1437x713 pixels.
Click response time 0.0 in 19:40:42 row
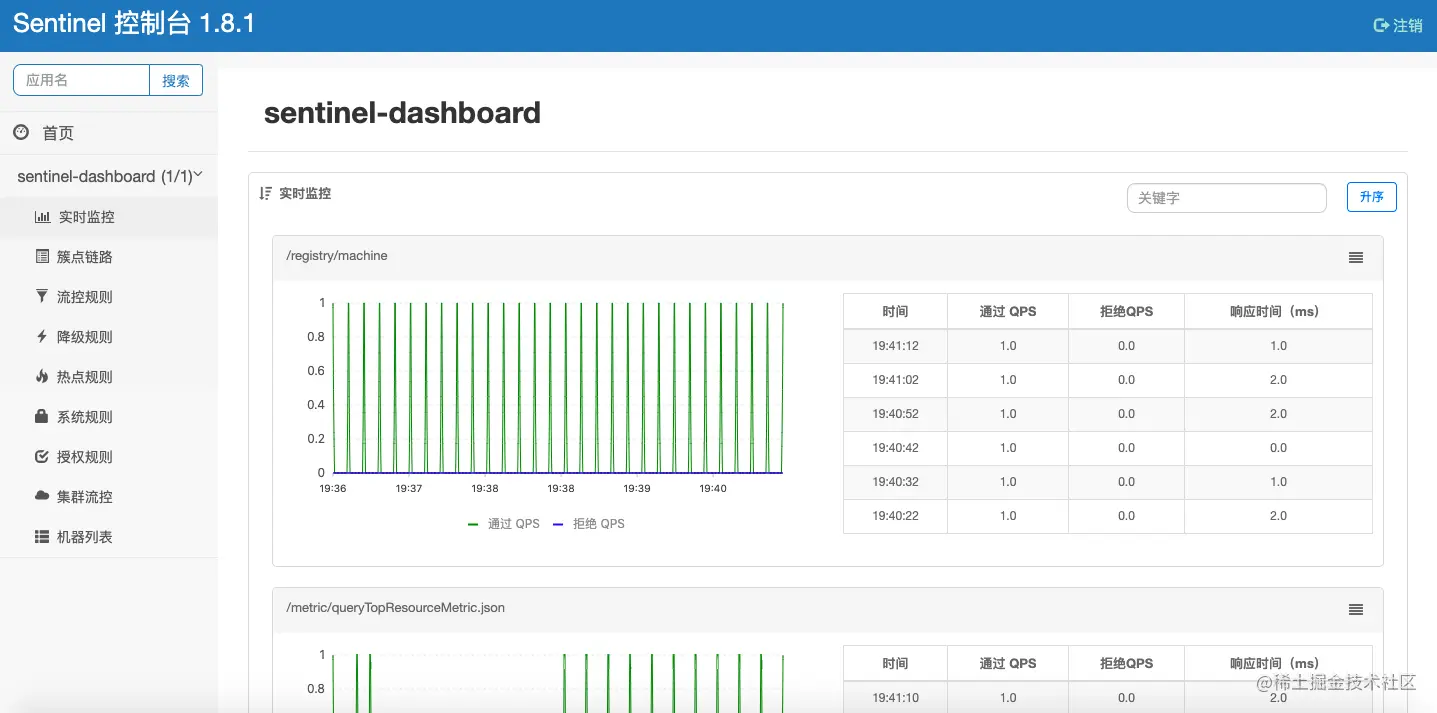click(x=1278, y=448)
